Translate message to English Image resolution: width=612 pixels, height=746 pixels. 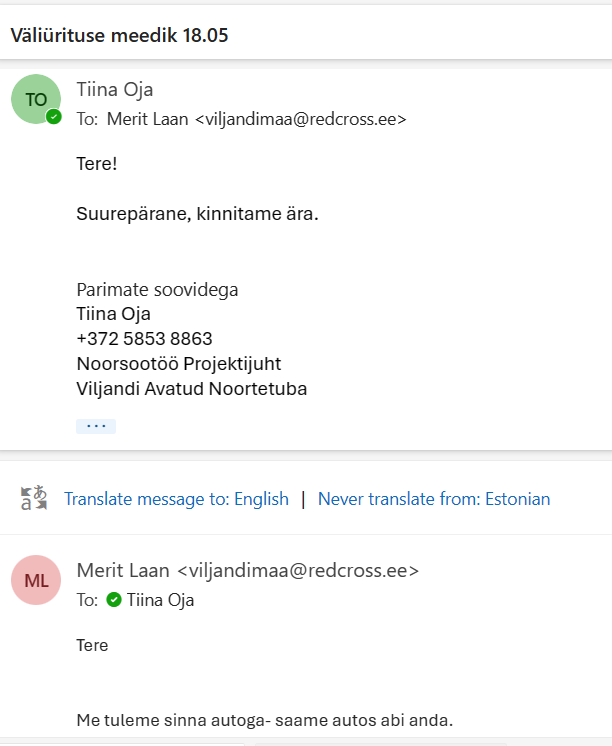pos(176,499)
